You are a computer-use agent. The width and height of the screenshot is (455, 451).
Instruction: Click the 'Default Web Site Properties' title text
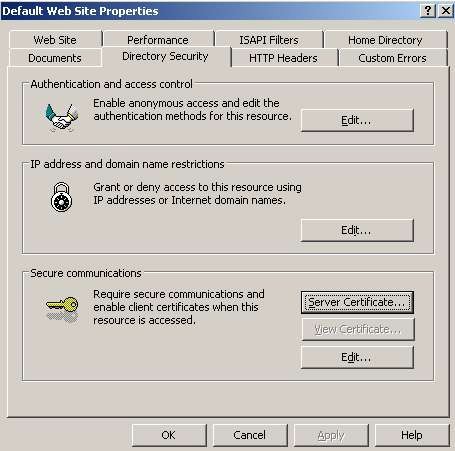click(80, 11)
